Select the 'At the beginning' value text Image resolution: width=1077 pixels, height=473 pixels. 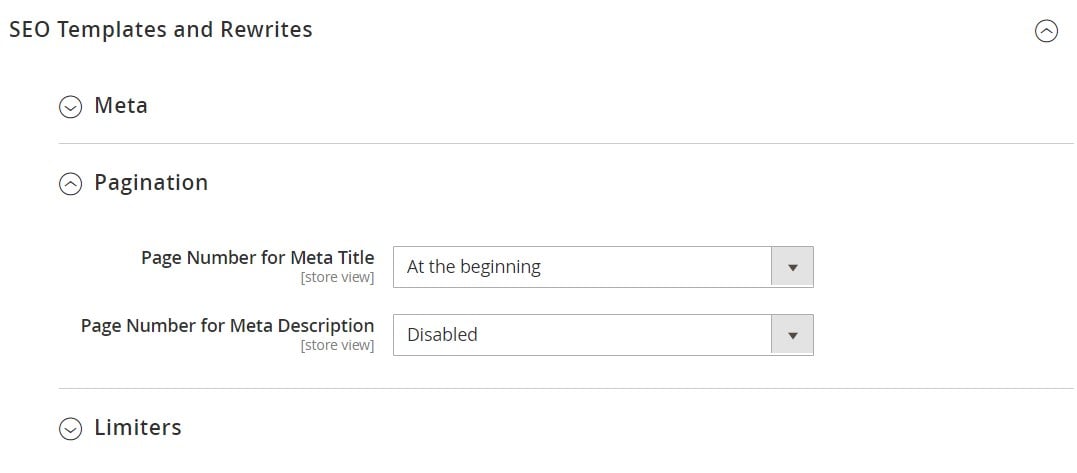[x=473, y=266]
